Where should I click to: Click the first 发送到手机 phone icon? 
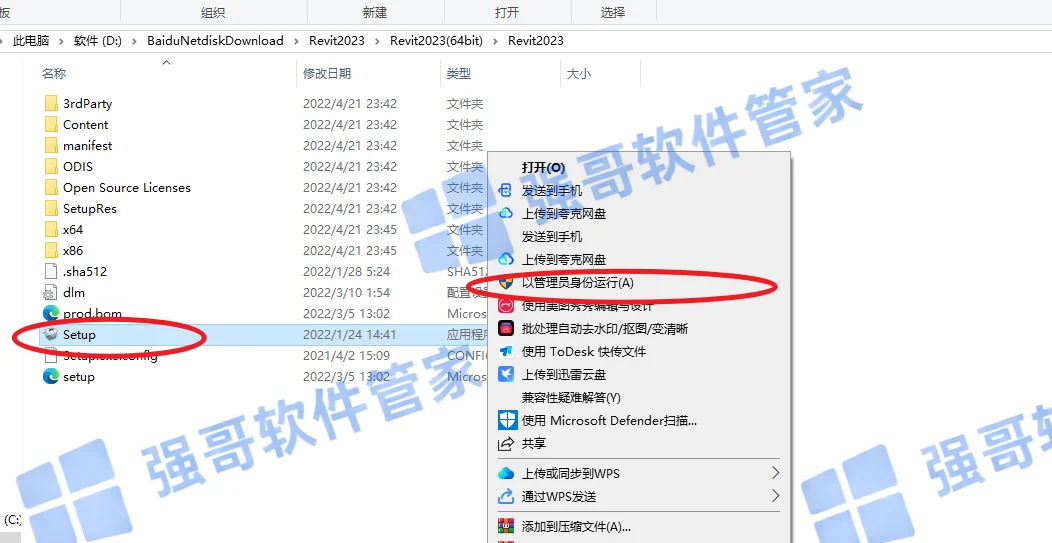click(x=506, y=191)
